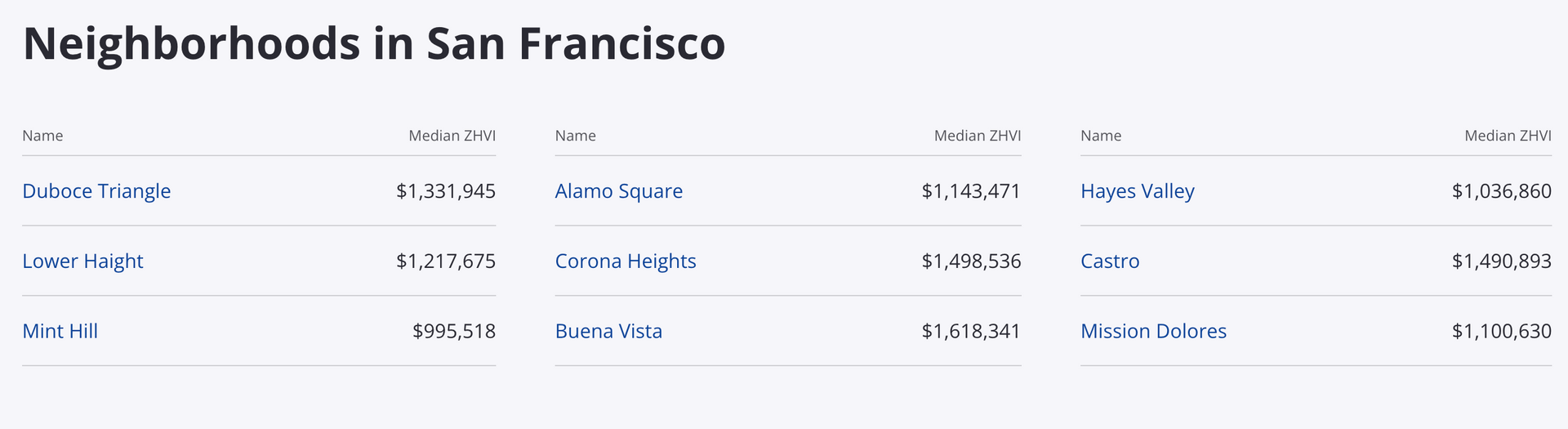Open the Lower Haight neighborhood link
Viewport: 1568px width, 429px height.
(82, 261)
